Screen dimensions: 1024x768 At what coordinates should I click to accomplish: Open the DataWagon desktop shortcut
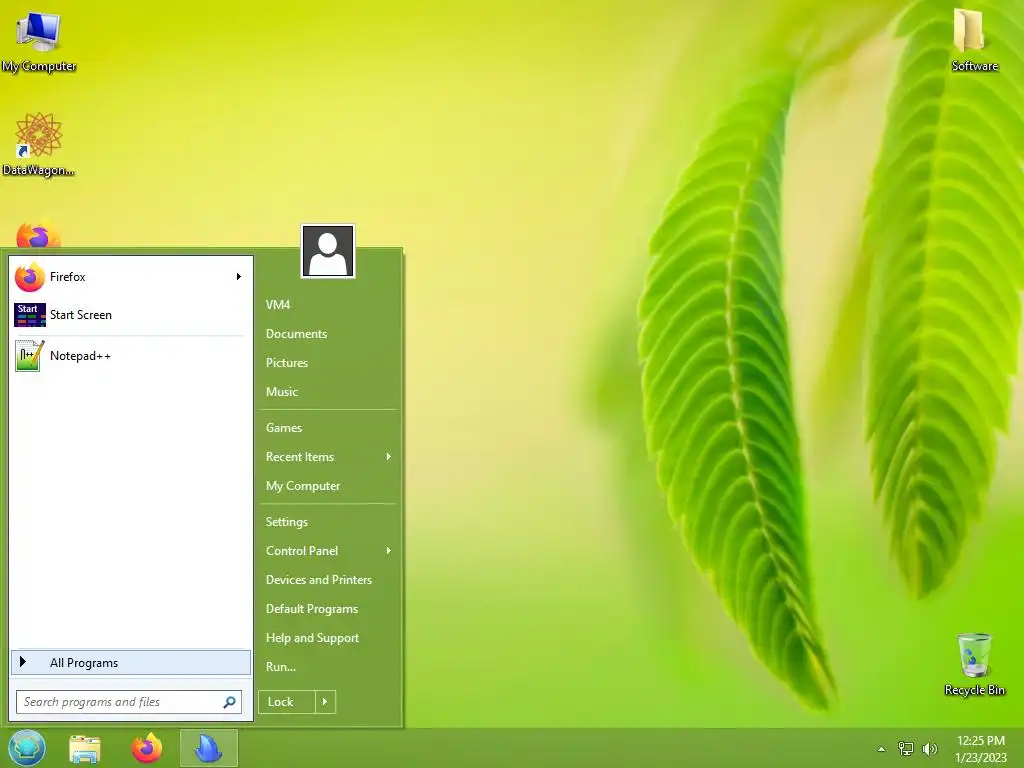pyautogui.click(x=39, y=144)
